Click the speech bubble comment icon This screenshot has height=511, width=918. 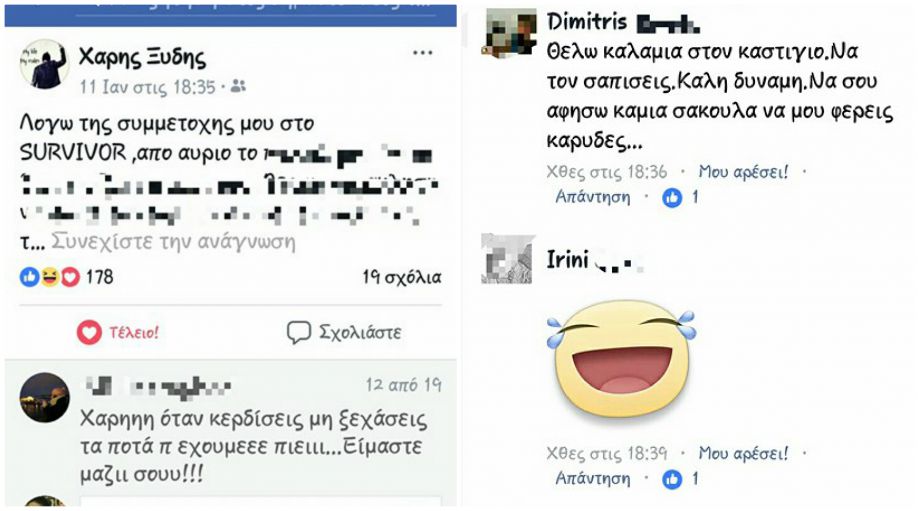coord(299,332)
